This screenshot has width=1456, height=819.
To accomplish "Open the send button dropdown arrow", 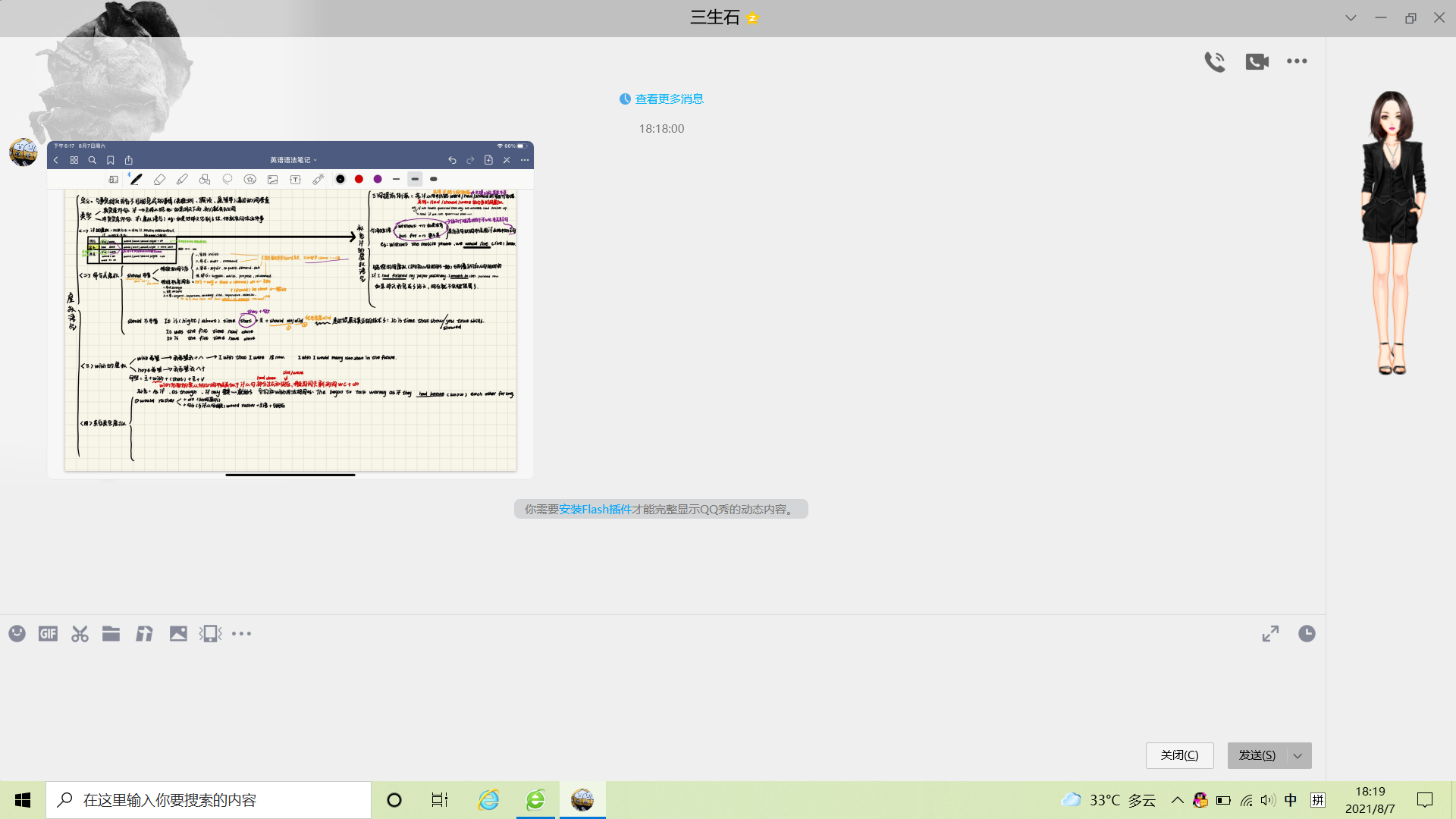I will 1298,755.
